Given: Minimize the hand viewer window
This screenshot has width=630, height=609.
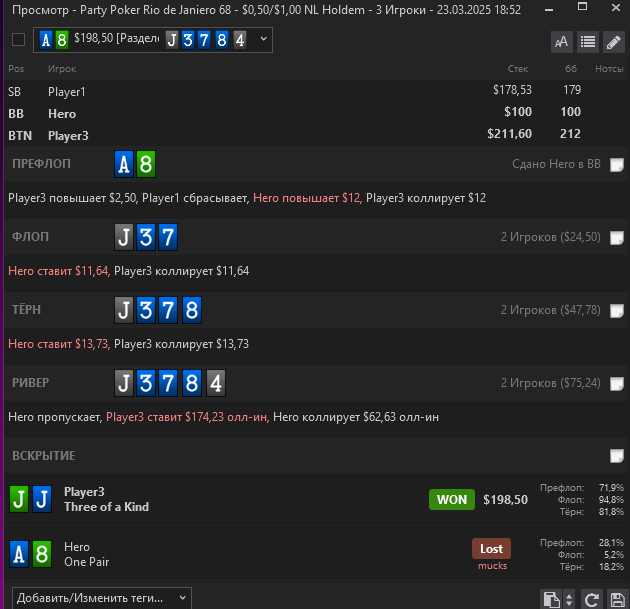Looking at the screenshot, I should [549, 9].
